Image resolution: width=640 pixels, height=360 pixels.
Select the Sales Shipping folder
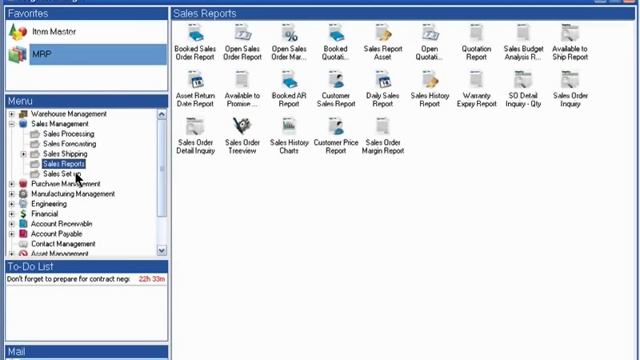[x=65, y=154]
